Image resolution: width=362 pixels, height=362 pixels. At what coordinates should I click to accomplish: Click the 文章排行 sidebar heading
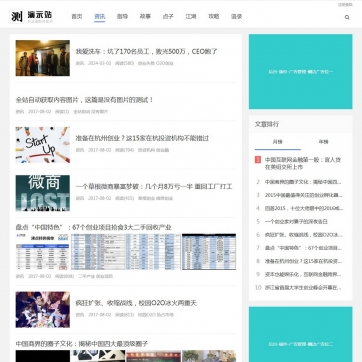[x=267, y=124]
